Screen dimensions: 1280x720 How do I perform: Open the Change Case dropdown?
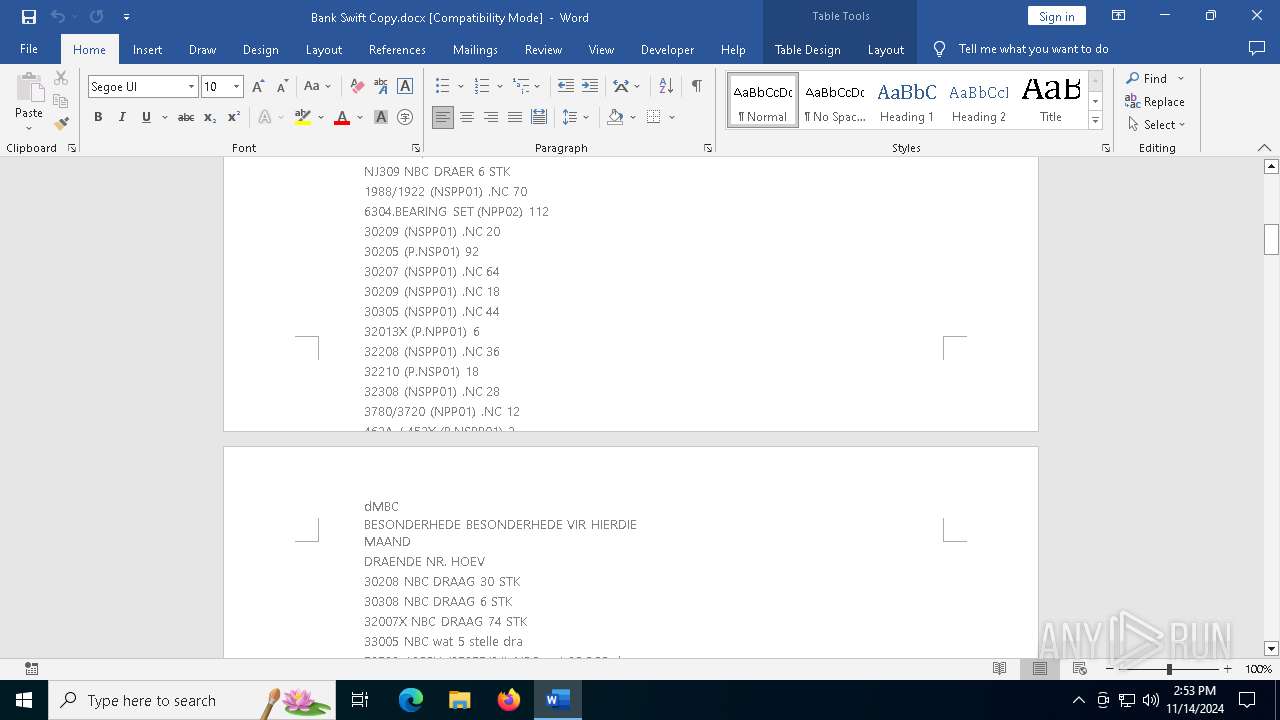pyautogui.click(x=317, y=87)
